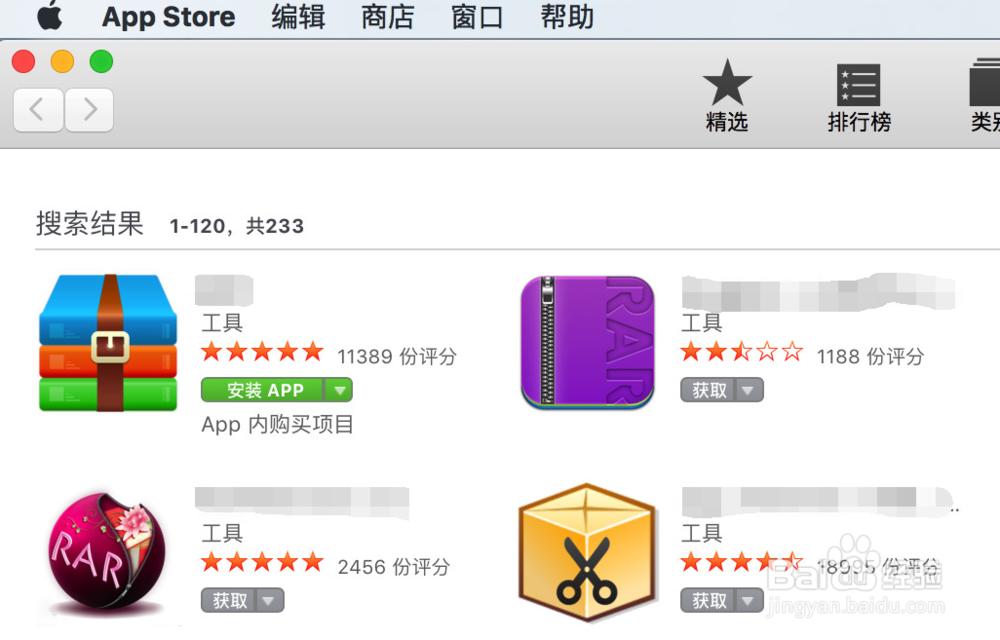Open the 窗口 menu
Viewport: 1000px width, 640px height.
click(x=477, y=17)
